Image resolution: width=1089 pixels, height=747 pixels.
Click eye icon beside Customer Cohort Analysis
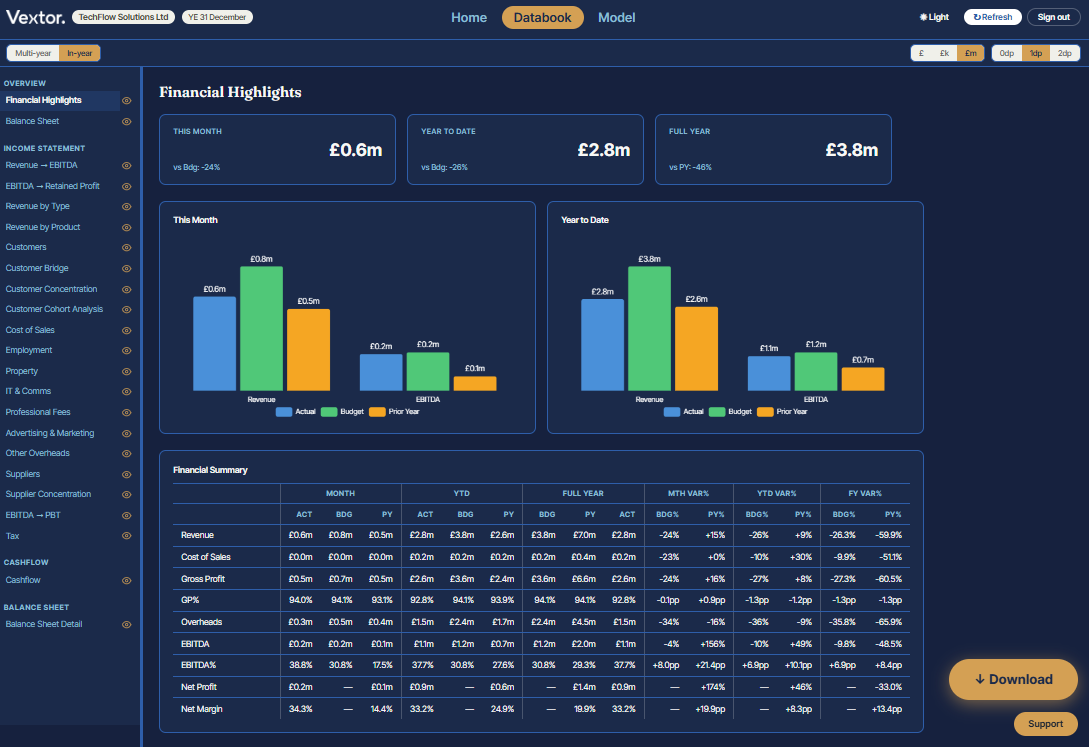pos(126,310)
